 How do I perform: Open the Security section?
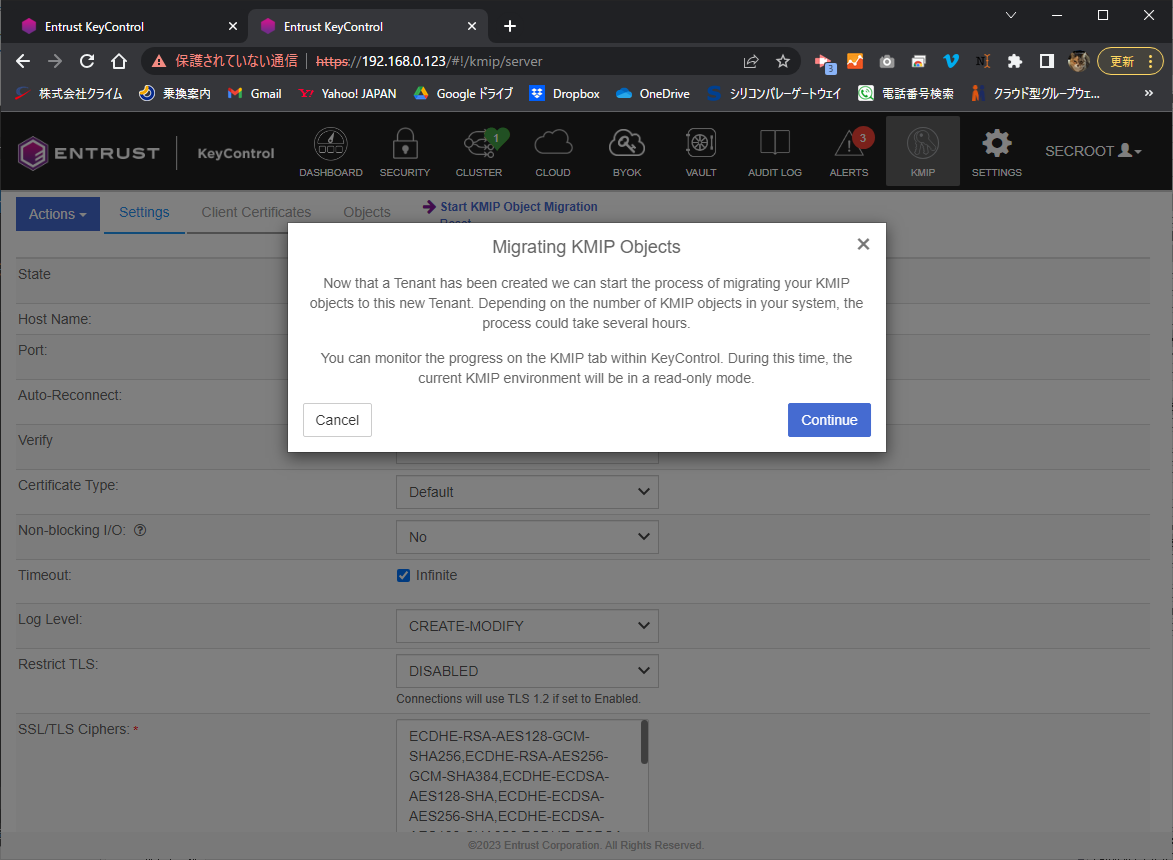tap(405, 152)
